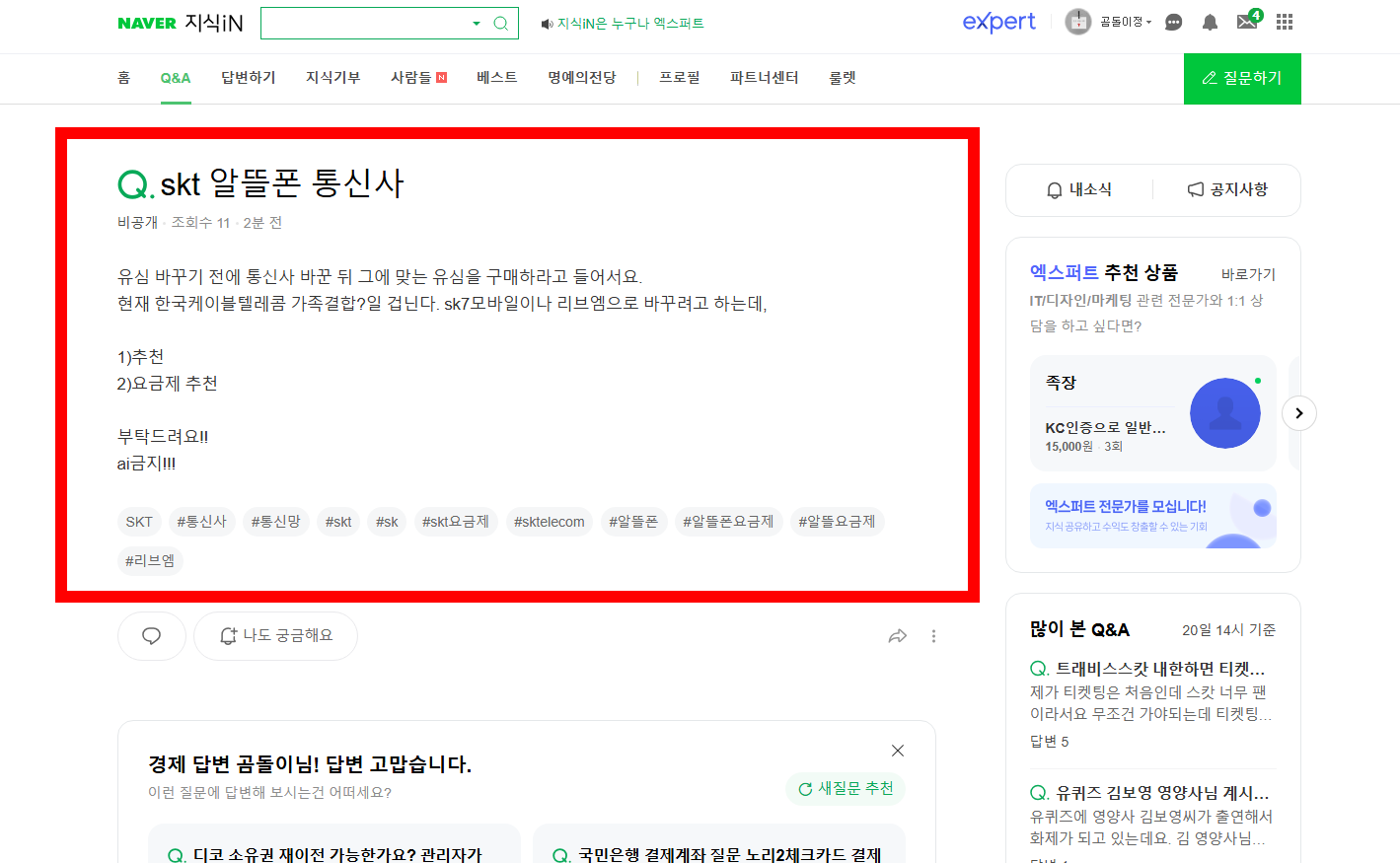Click the #통신망 hashtag
Image resolution: width=1400 pixels, height=863 pixels.
pyautogui.click(x=275, y=522)
